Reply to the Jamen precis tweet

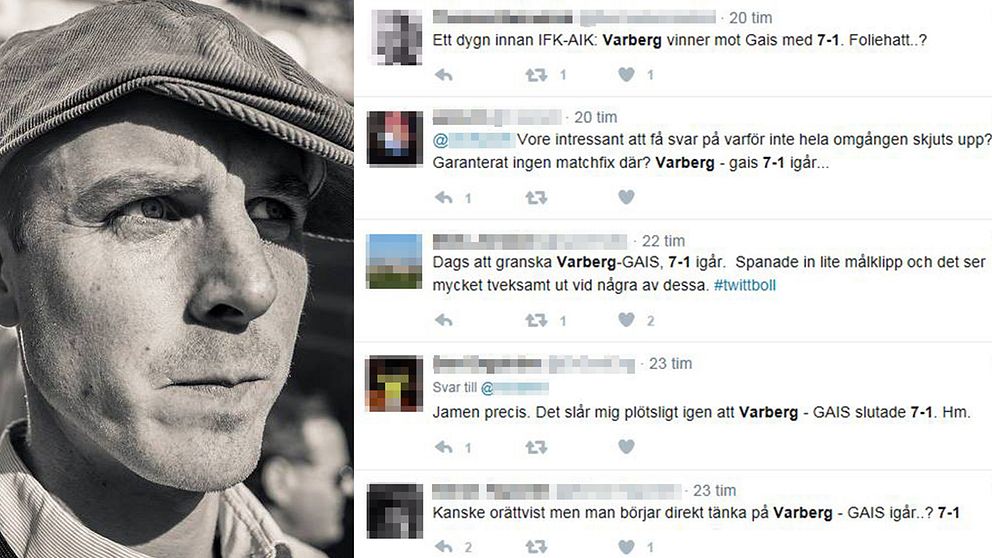point(444,447)
